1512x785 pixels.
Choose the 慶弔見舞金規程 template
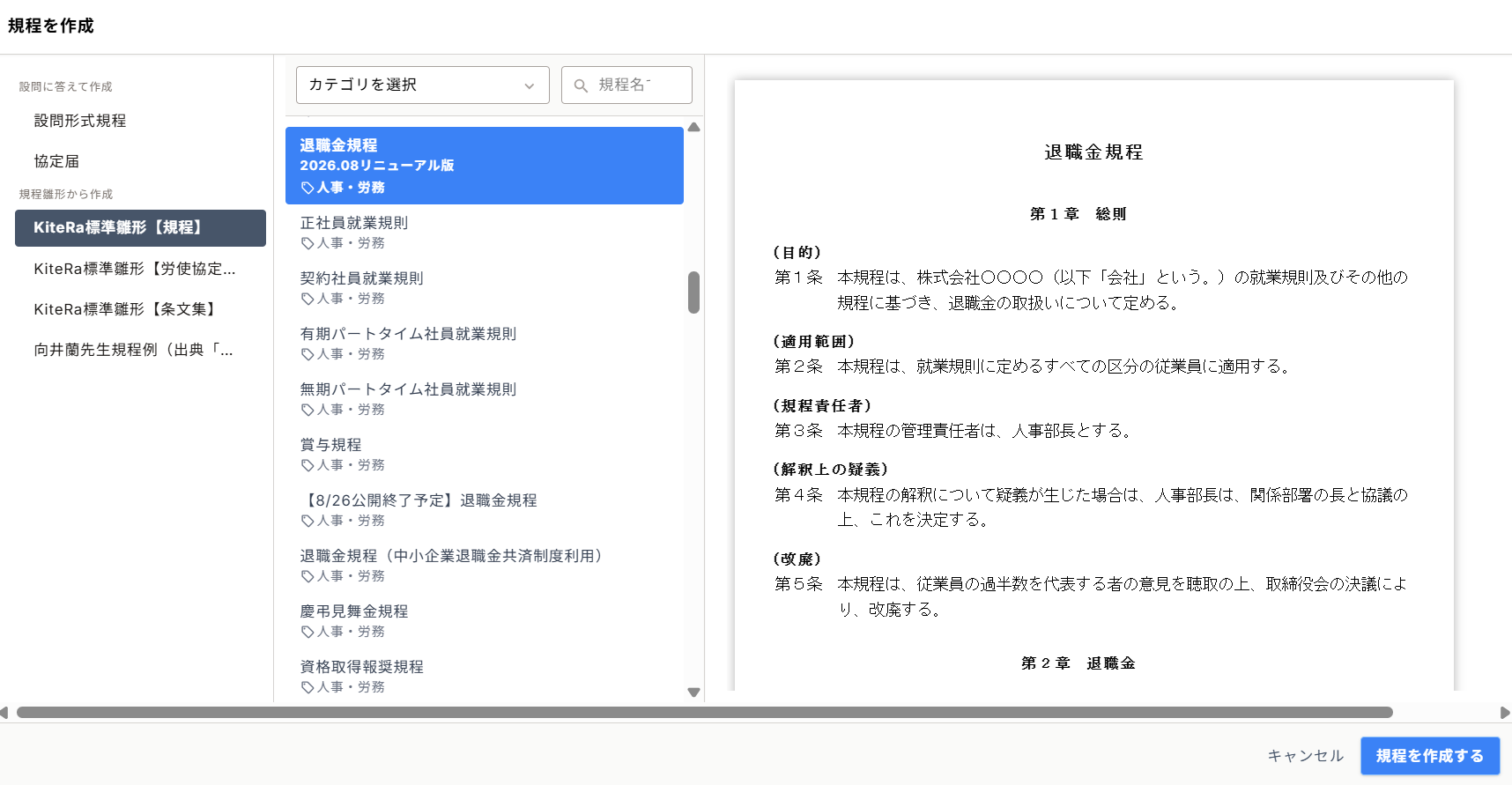click(x=485, y=621)
